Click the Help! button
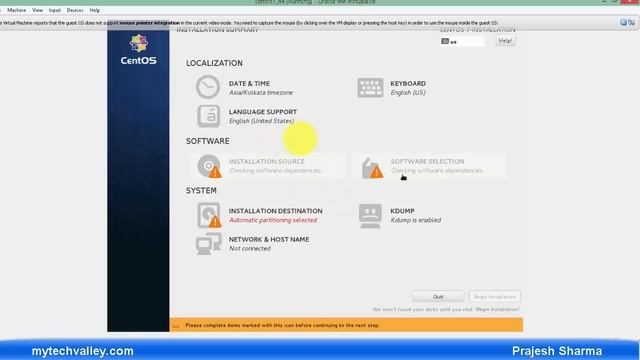 pos(505,41)
